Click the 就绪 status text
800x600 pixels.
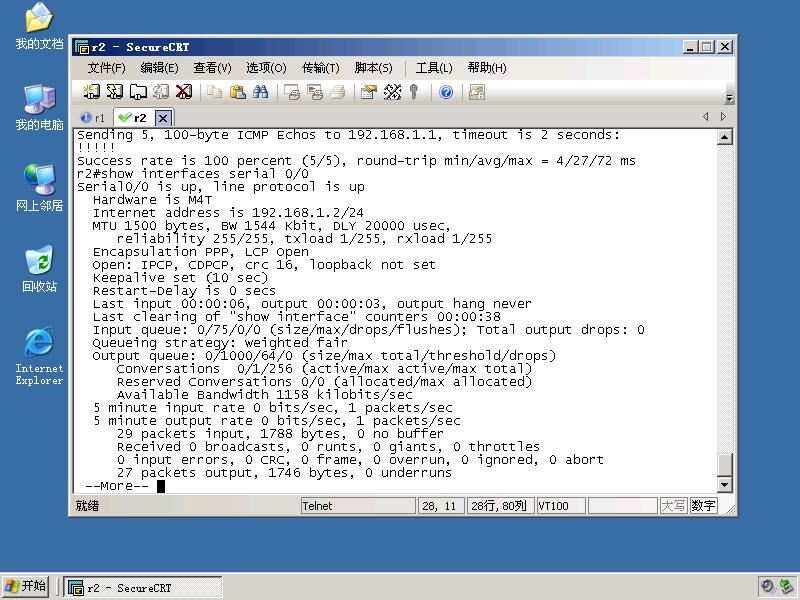click(87, 506)
